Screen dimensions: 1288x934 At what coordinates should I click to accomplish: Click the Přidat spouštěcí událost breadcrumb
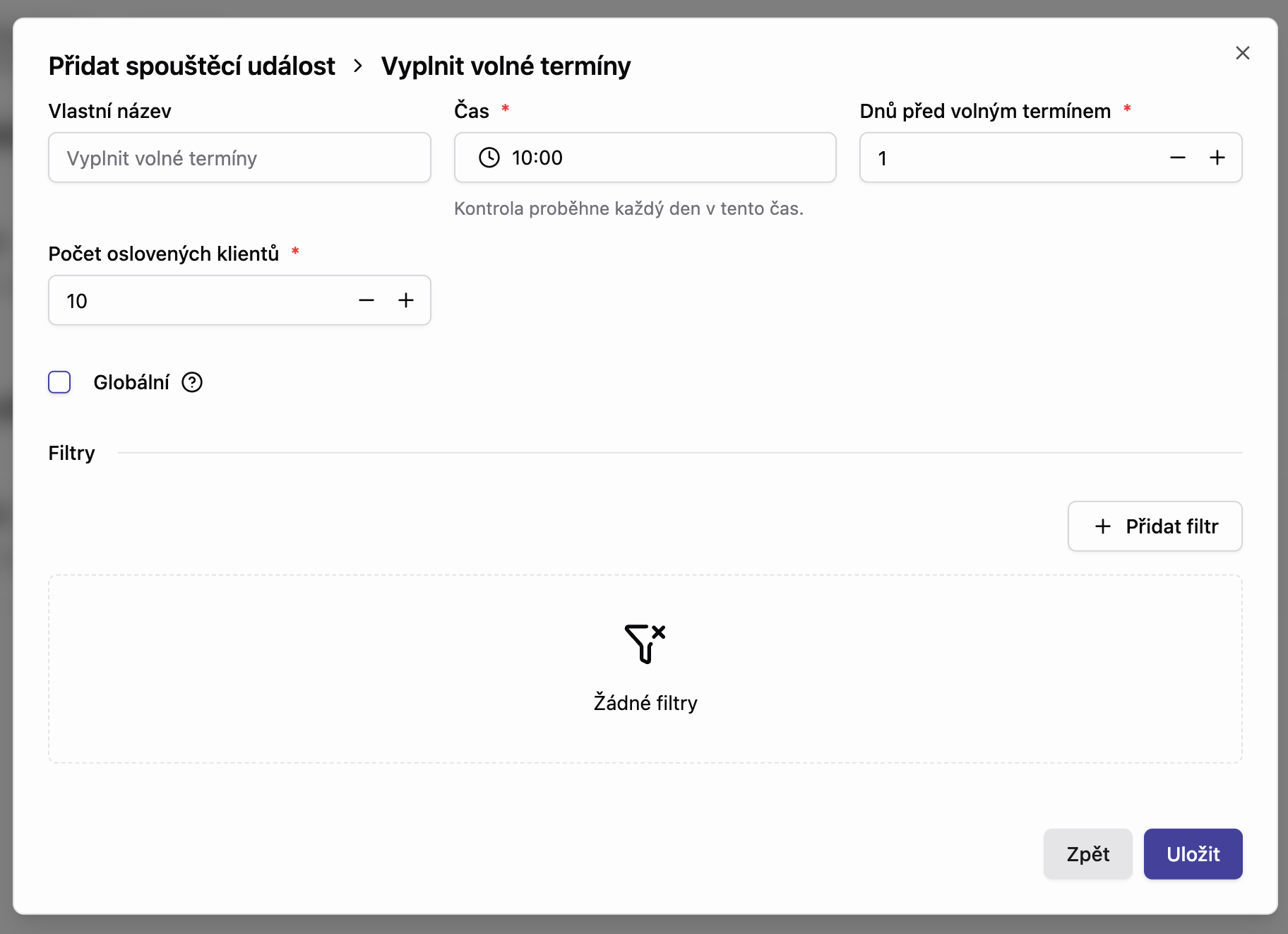(x=191, y=66)
